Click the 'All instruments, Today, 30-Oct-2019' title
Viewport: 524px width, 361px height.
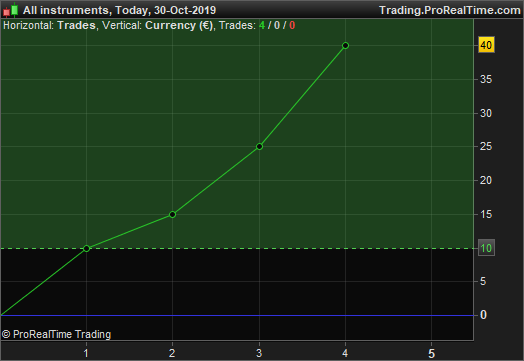tap(119, 10)
